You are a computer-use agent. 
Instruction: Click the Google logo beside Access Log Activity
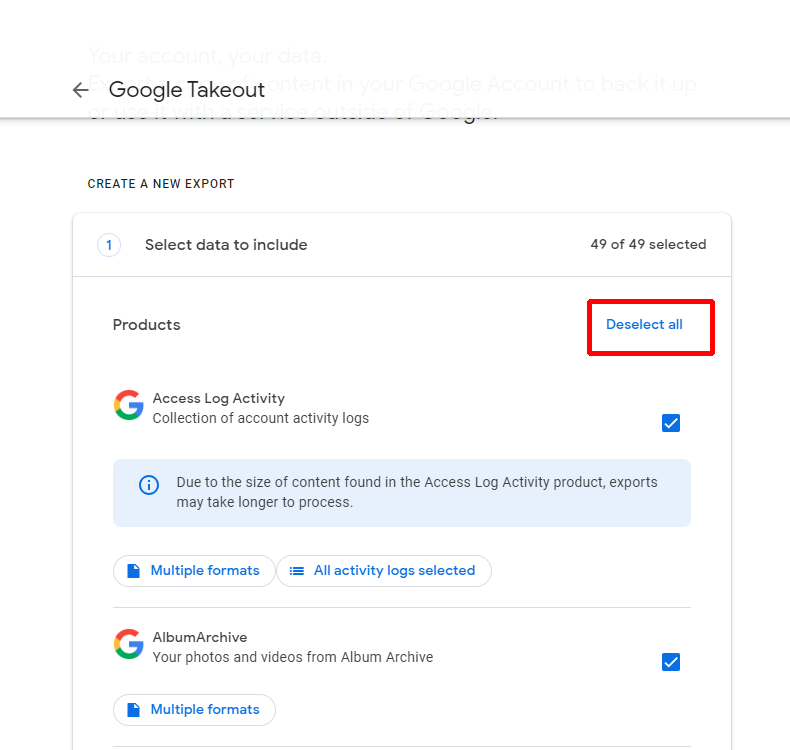(128, 406)
